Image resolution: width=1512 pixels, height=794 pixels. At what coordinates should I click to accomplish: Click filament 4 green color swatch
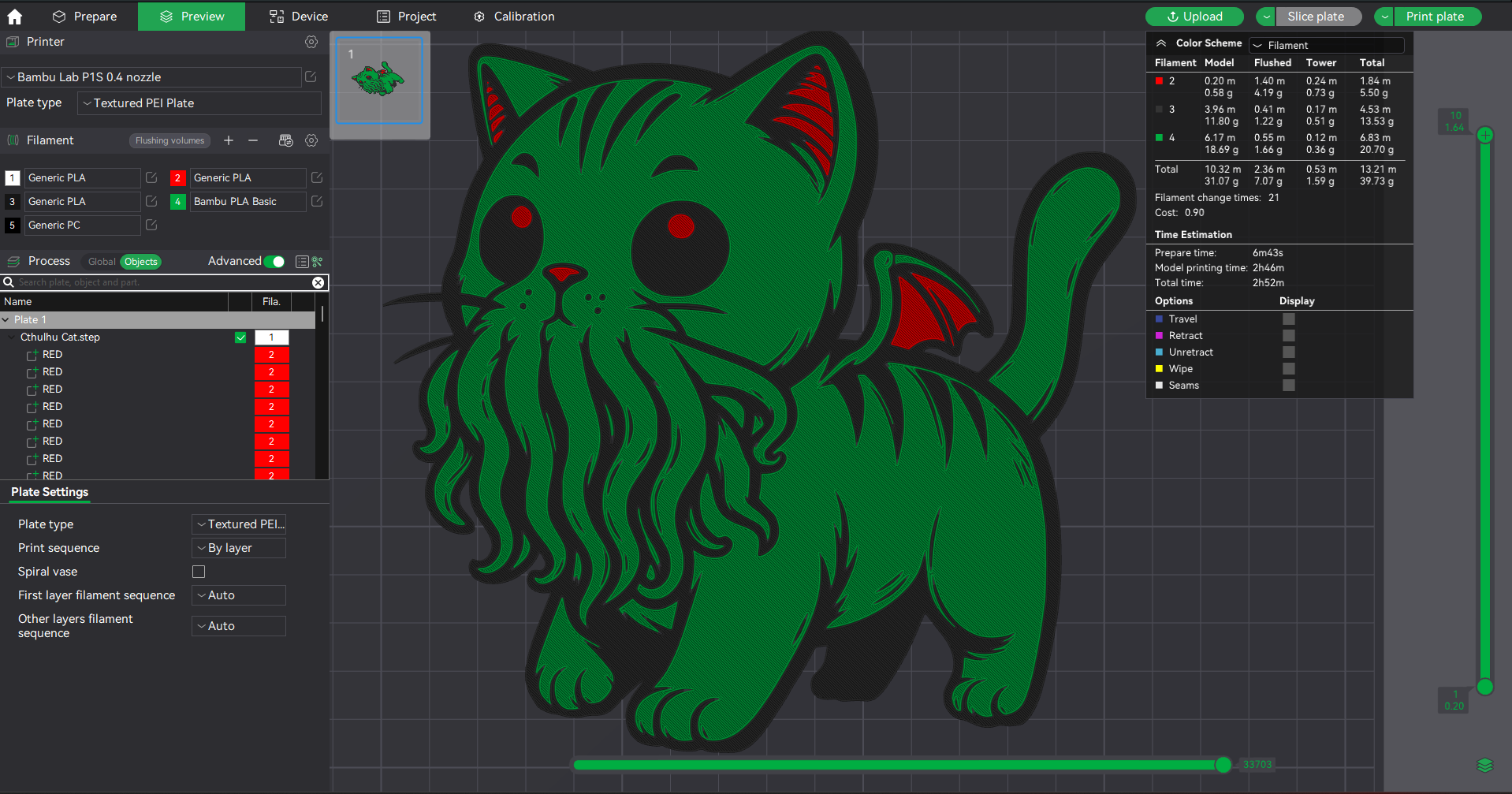178,202
